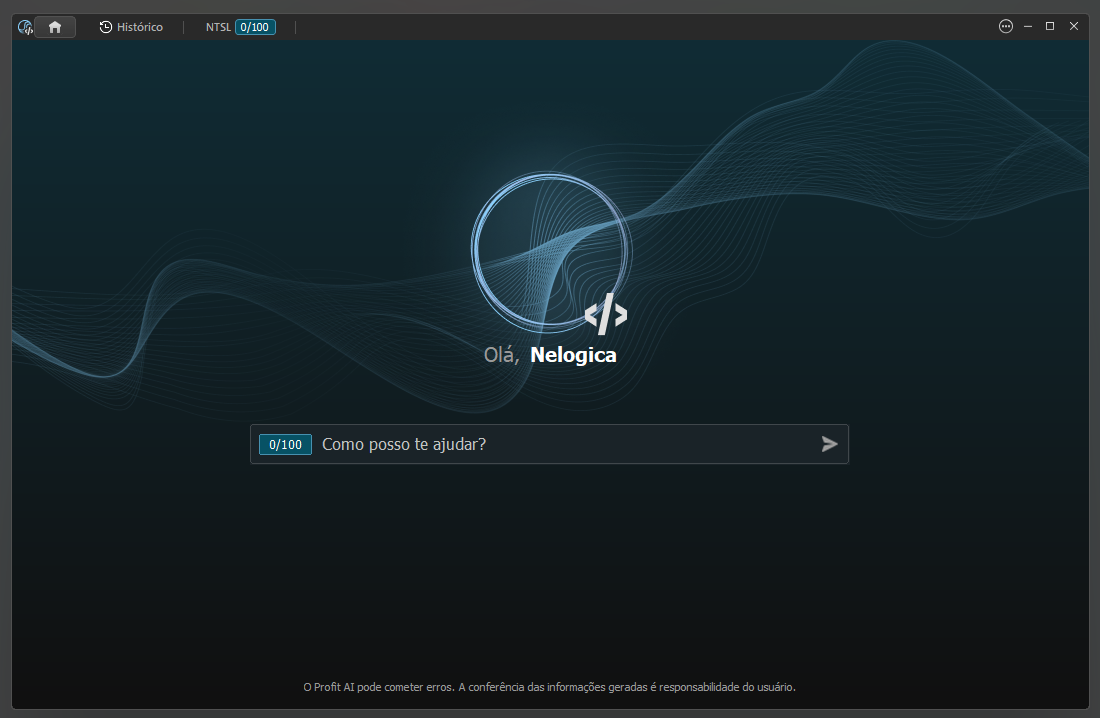The image size is (1100, 718).
Task: Click the 'Nelogica' greeting name
Action: pos(573,355)
